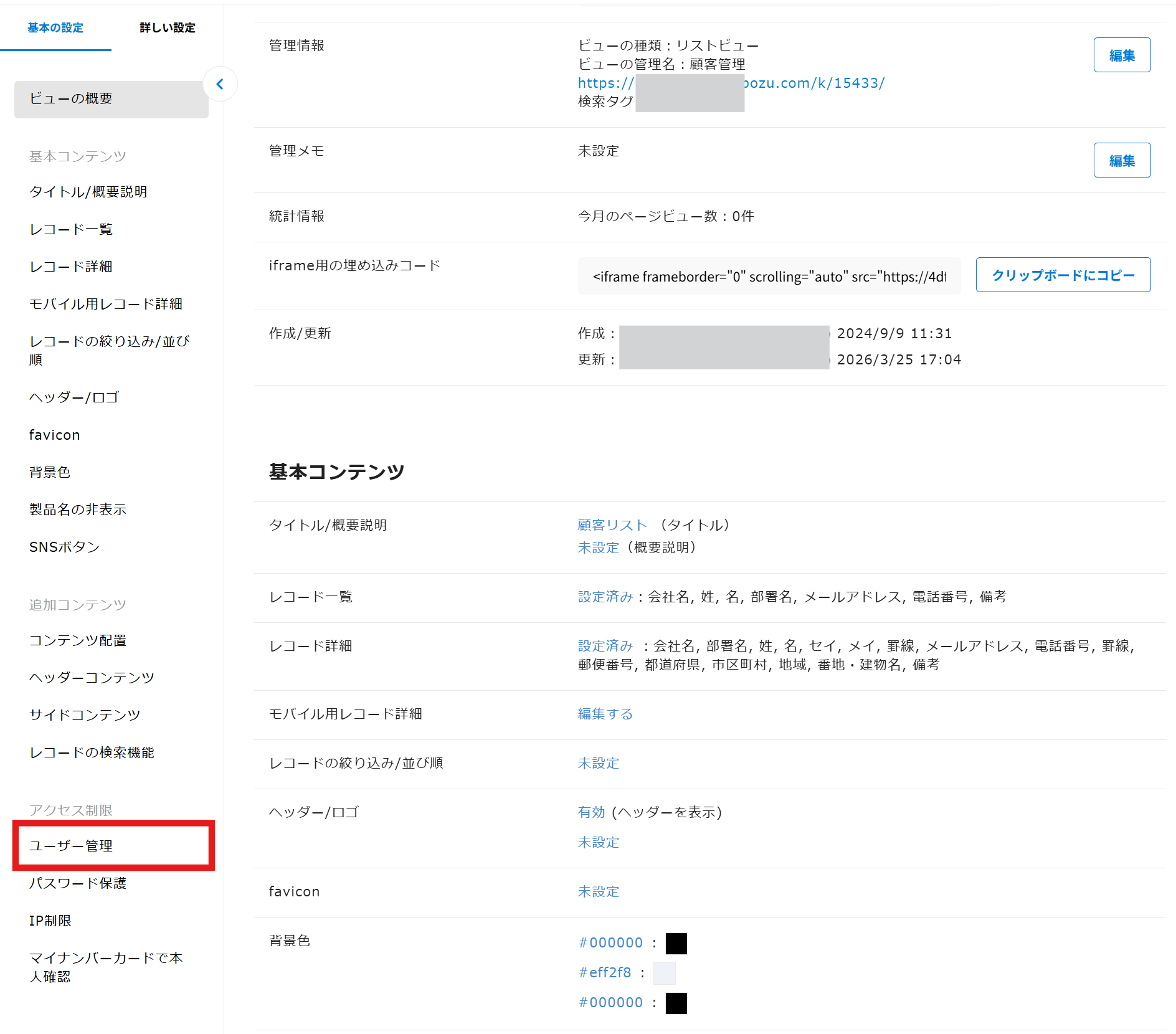Click the light #eff2f8 color swatch
The height and width of the screenshot is (1034, 1176).
point(664,973)
